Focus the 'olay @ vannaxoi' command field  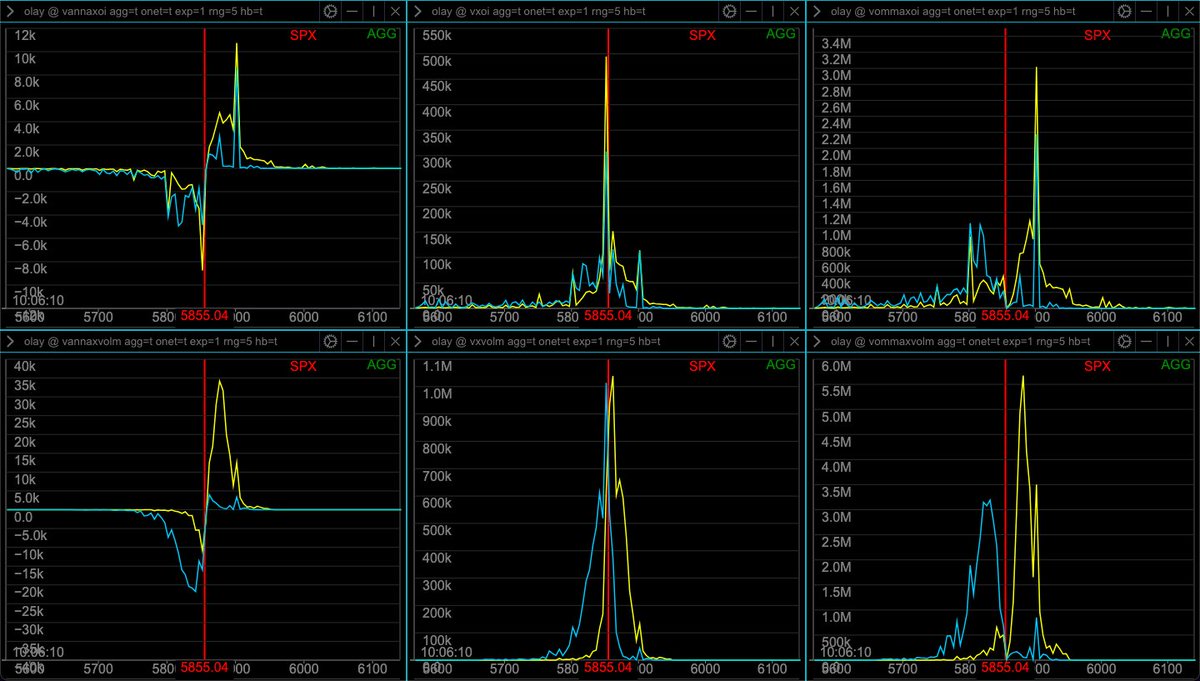167,11
